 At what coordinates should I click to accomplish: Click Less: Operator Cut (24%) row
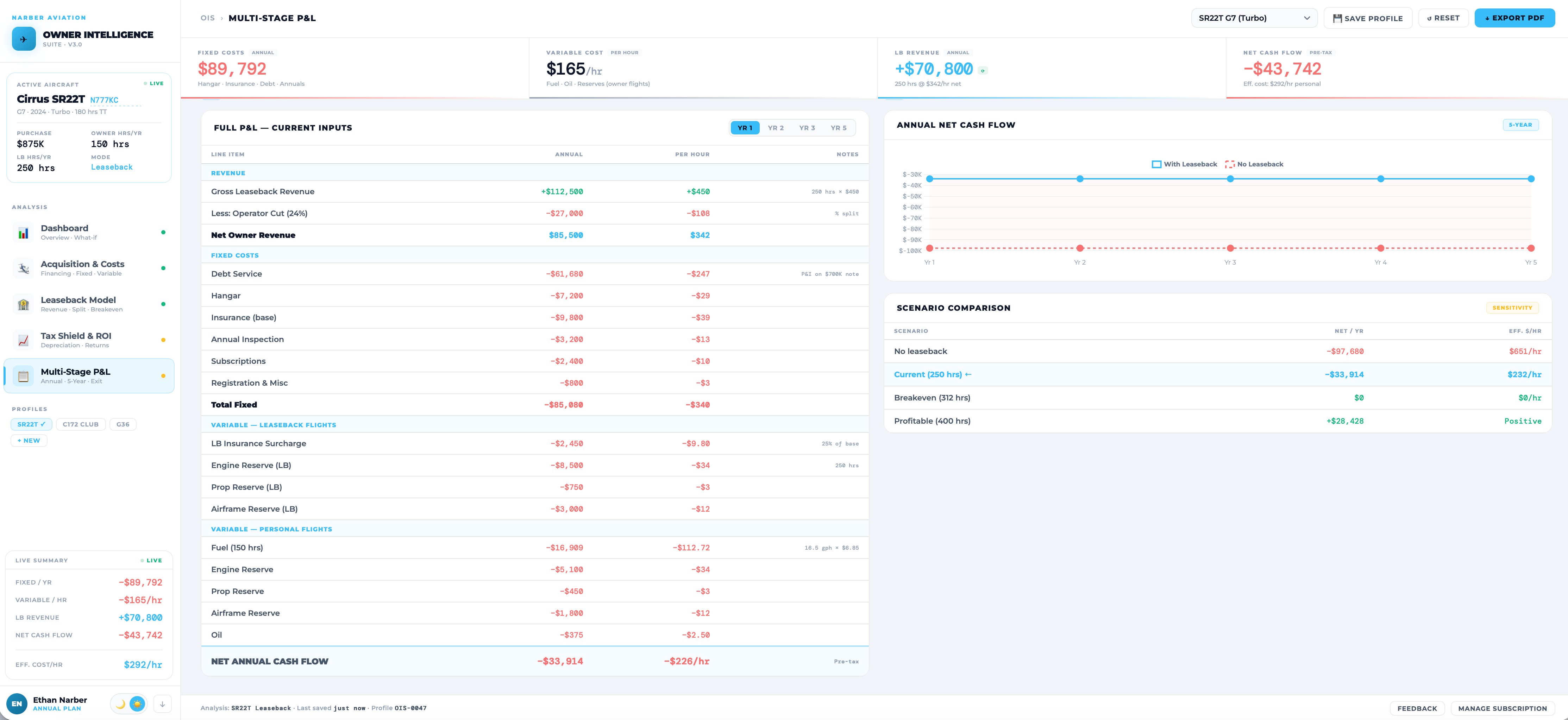(534, 214)
